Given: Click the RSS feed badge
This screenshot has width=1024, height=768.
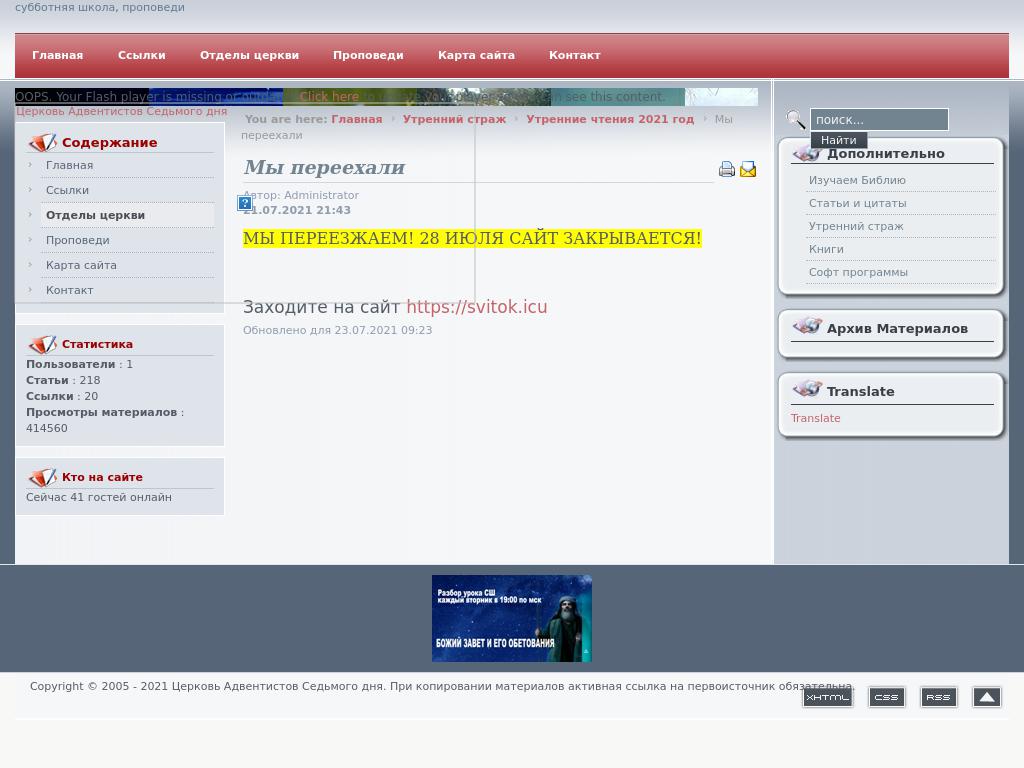Looking at the screenshot, I should (x=938, y=697).
